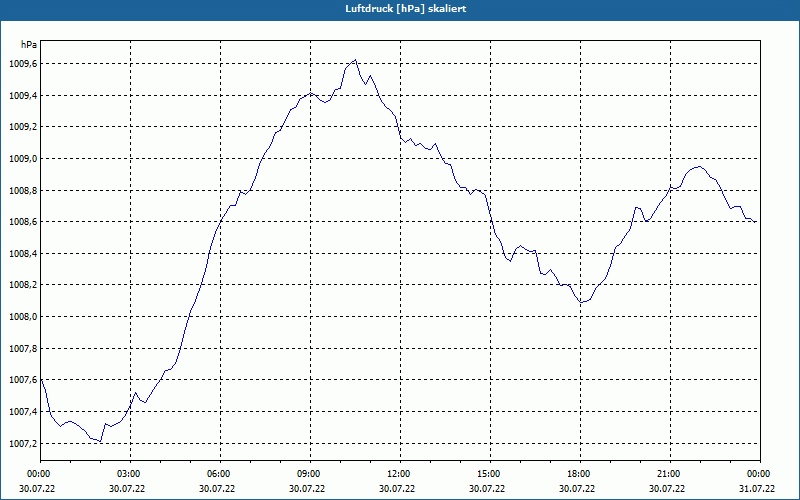Select the '1009,6' y-axis value
800x500 pixels.
point(23,64)
